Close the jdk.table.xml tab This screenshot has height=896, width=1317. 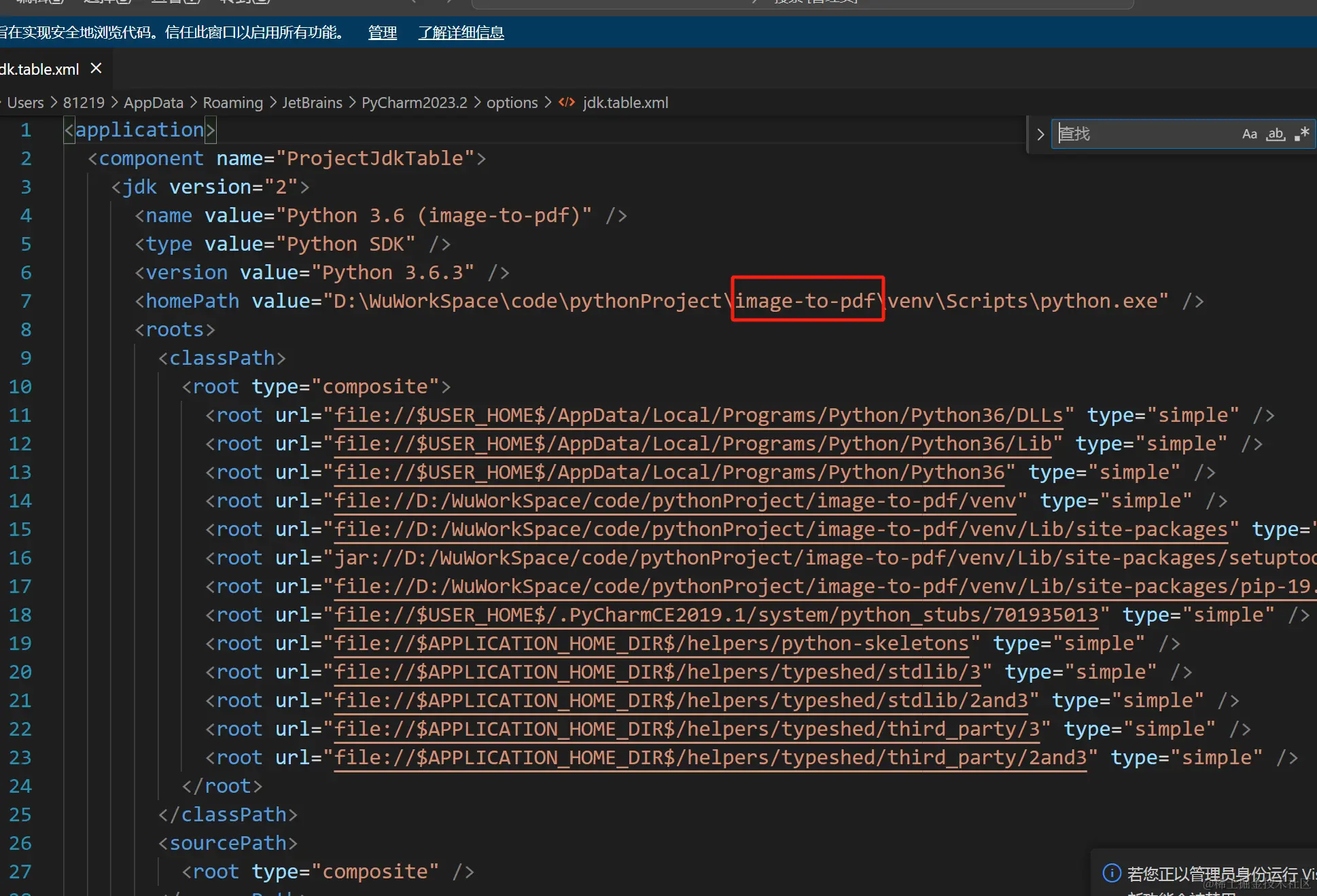tap(96, 69)
